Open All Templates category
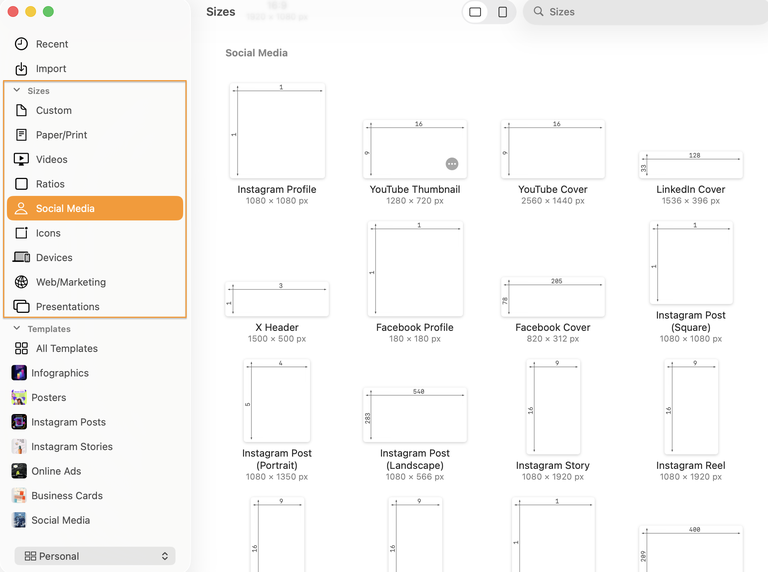Screen dimensions: 768x572 66,349
